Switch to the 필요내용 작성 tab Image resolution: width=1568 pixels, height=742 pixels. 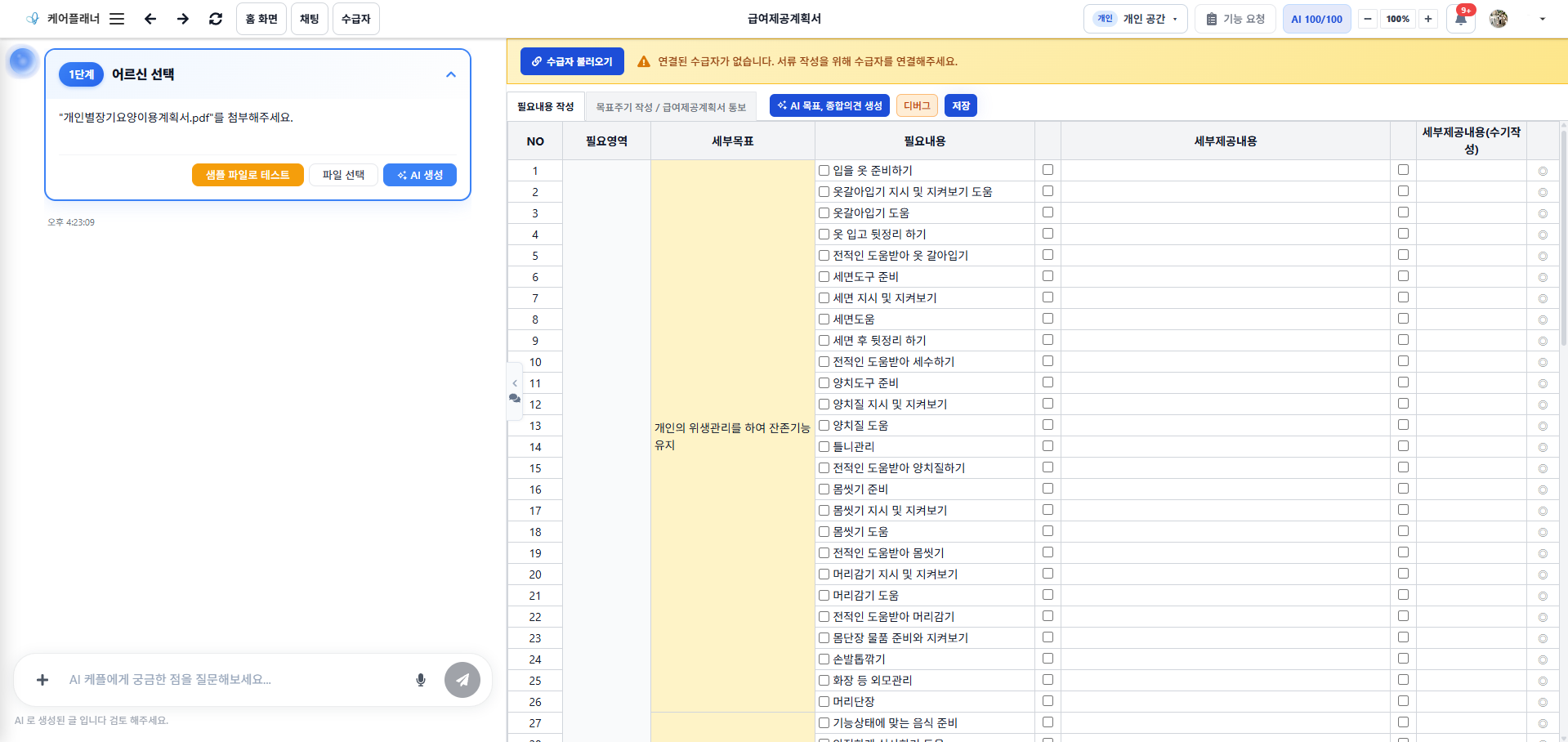click(x=546, y=106)
